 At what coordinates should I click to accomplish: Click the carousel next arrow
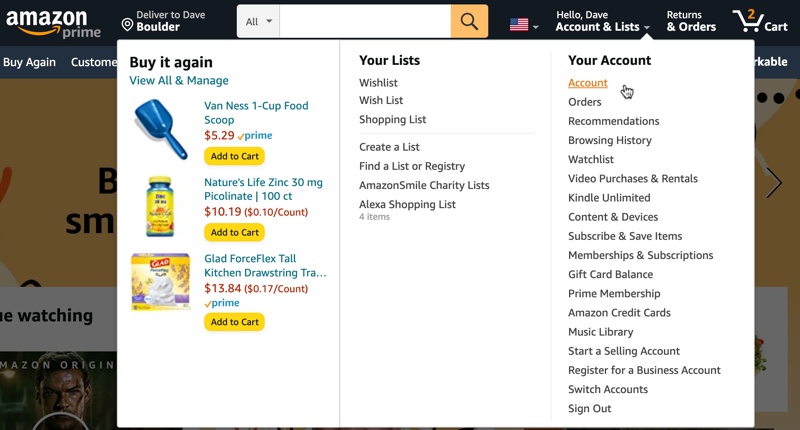pyautogui.click(x=774, y=183)
